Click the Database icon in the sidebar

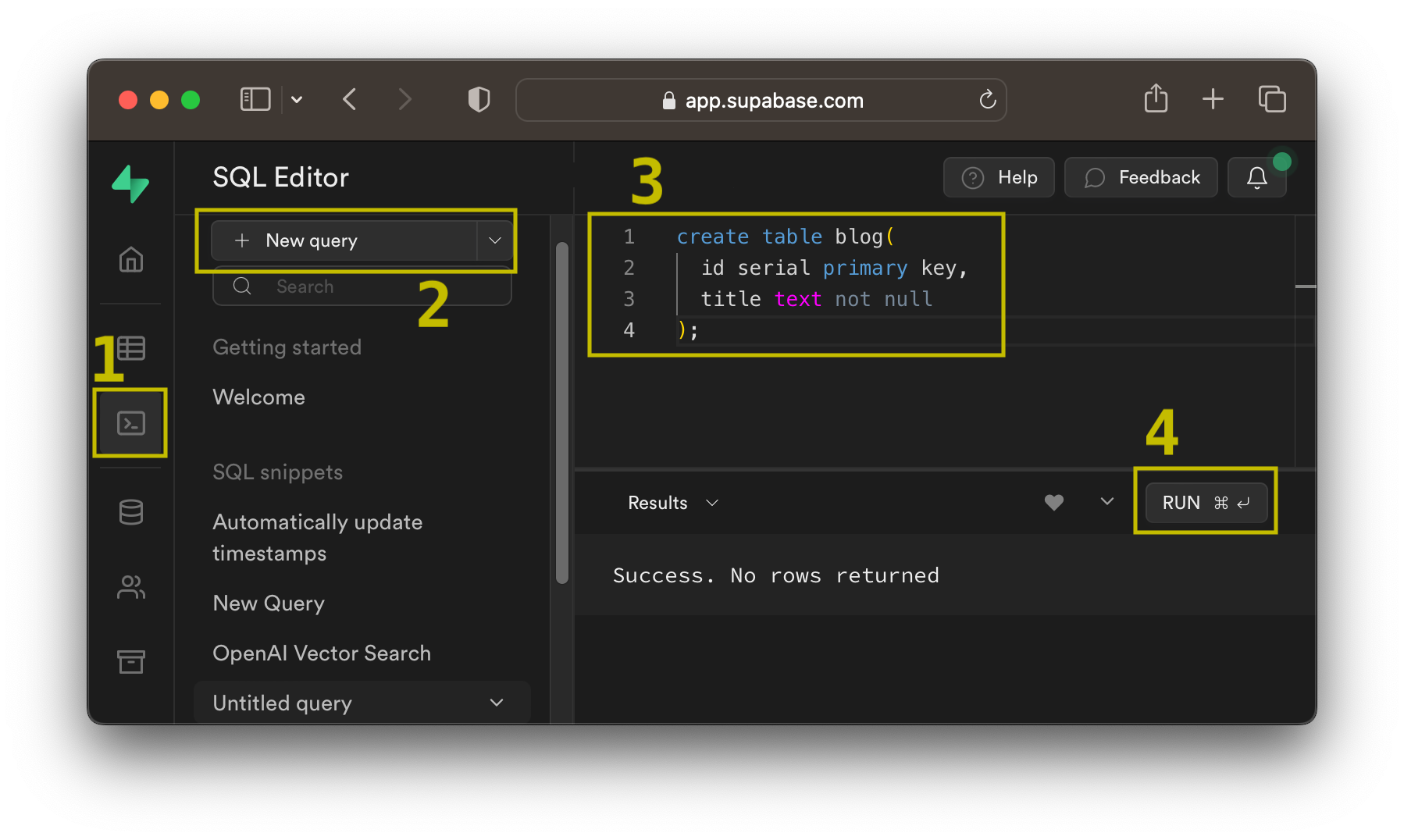tap(130, 511)
